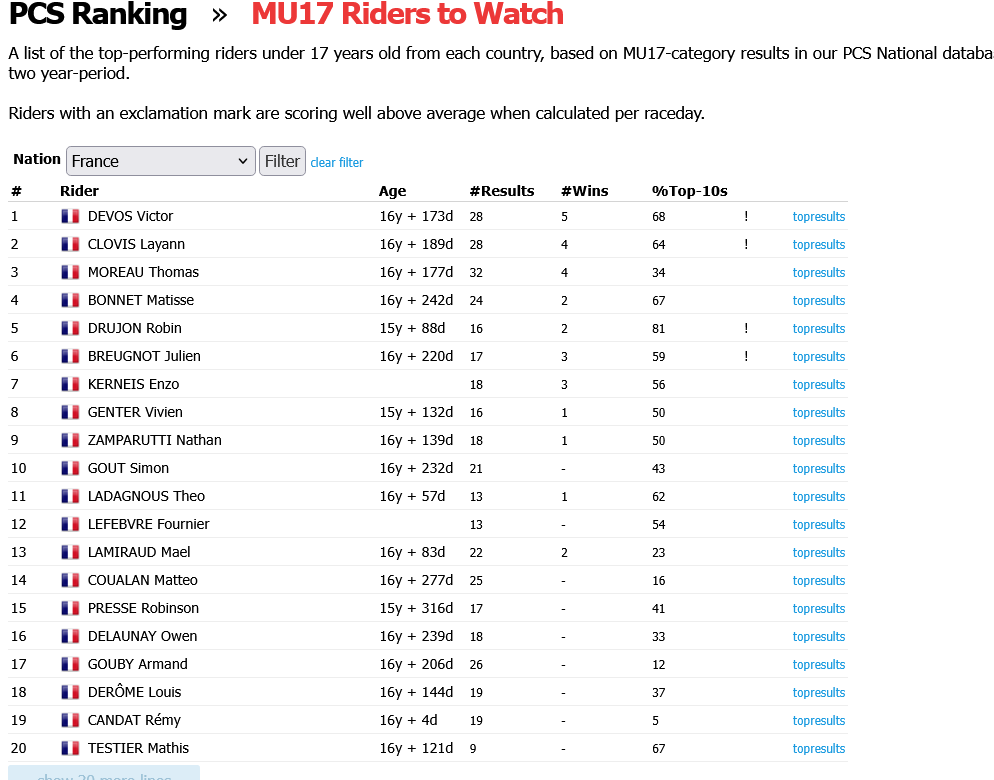The width and height of the screenshot is (994, 780).
Task: Open topresults for LAMIRAUD Mael
Action: [818, 552]
